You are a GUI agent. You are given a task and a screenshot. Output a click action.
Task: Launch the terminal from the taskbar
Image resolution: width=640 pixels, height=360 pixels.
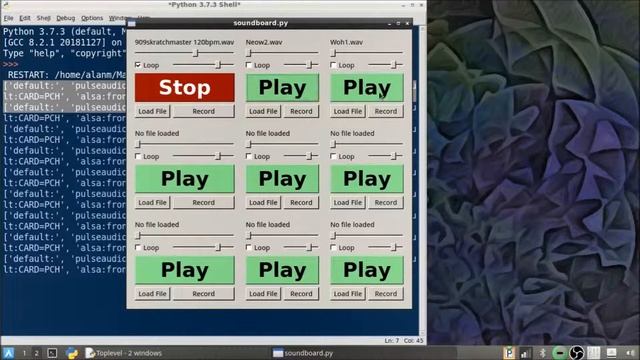coord(52,353)
